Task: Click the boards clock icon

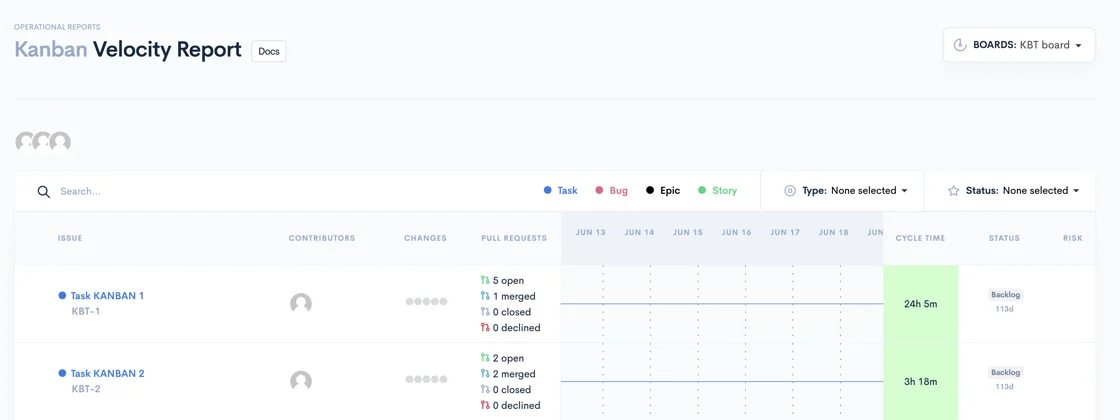Action: tap(960, 45)
